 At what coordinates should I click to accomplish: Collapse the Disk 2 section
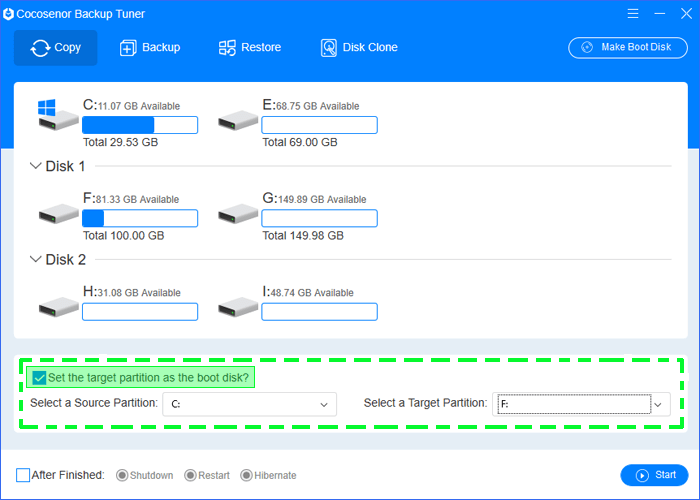pos(35,259)
